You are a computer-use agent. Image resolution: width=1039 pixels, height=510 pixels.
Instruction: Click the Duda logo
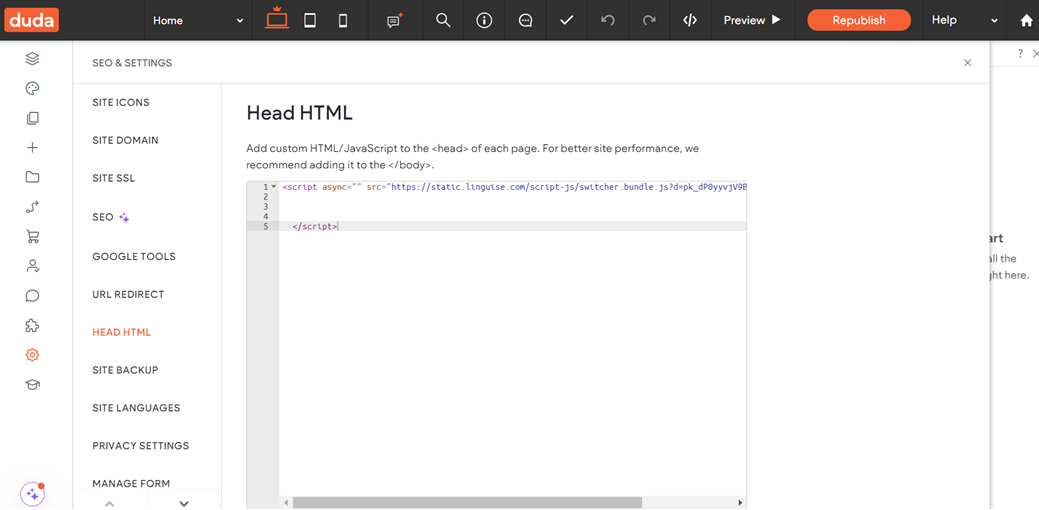[31, 20]
